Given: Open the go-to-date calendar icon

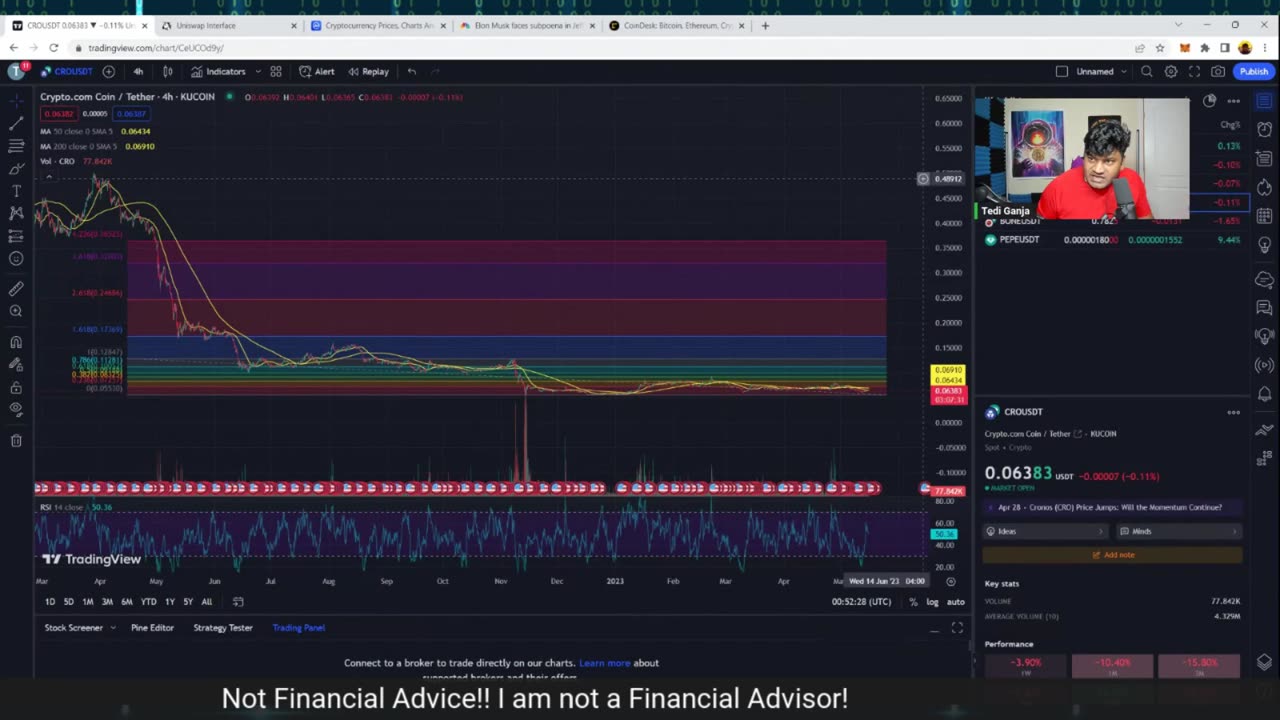Looking at the screenshot, I should tap(238, 602).
